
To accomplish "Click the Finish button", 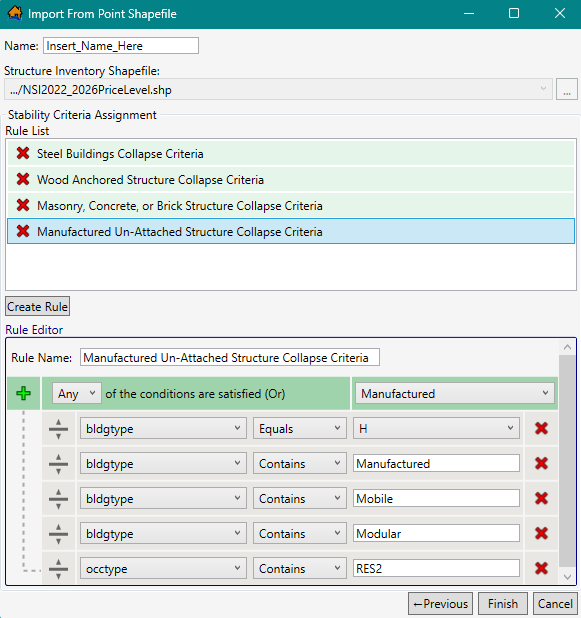I will pyautogui.click(x=503, y=603).
